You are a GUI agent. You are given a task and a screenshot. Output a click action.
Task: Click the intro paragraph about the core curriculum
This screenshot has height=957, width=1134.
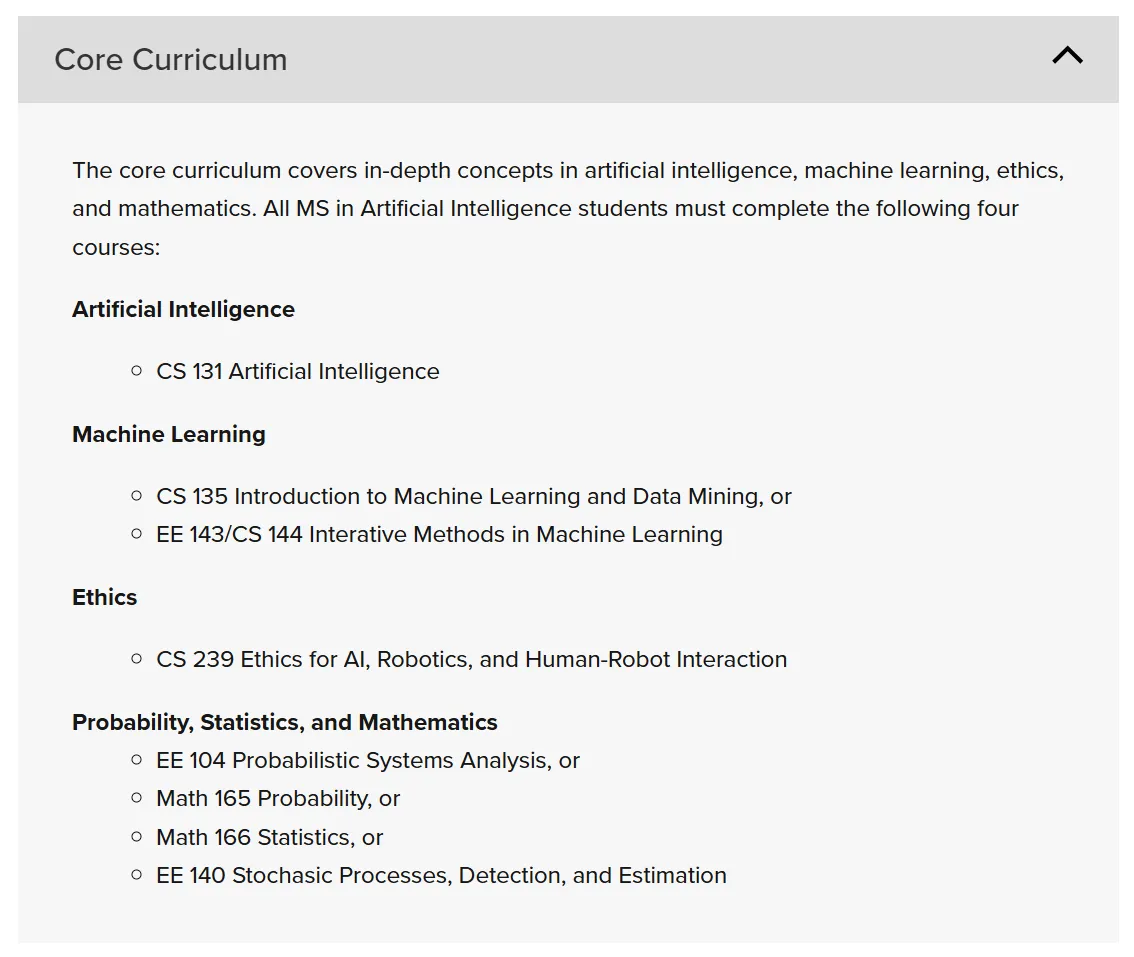point(567,209)
